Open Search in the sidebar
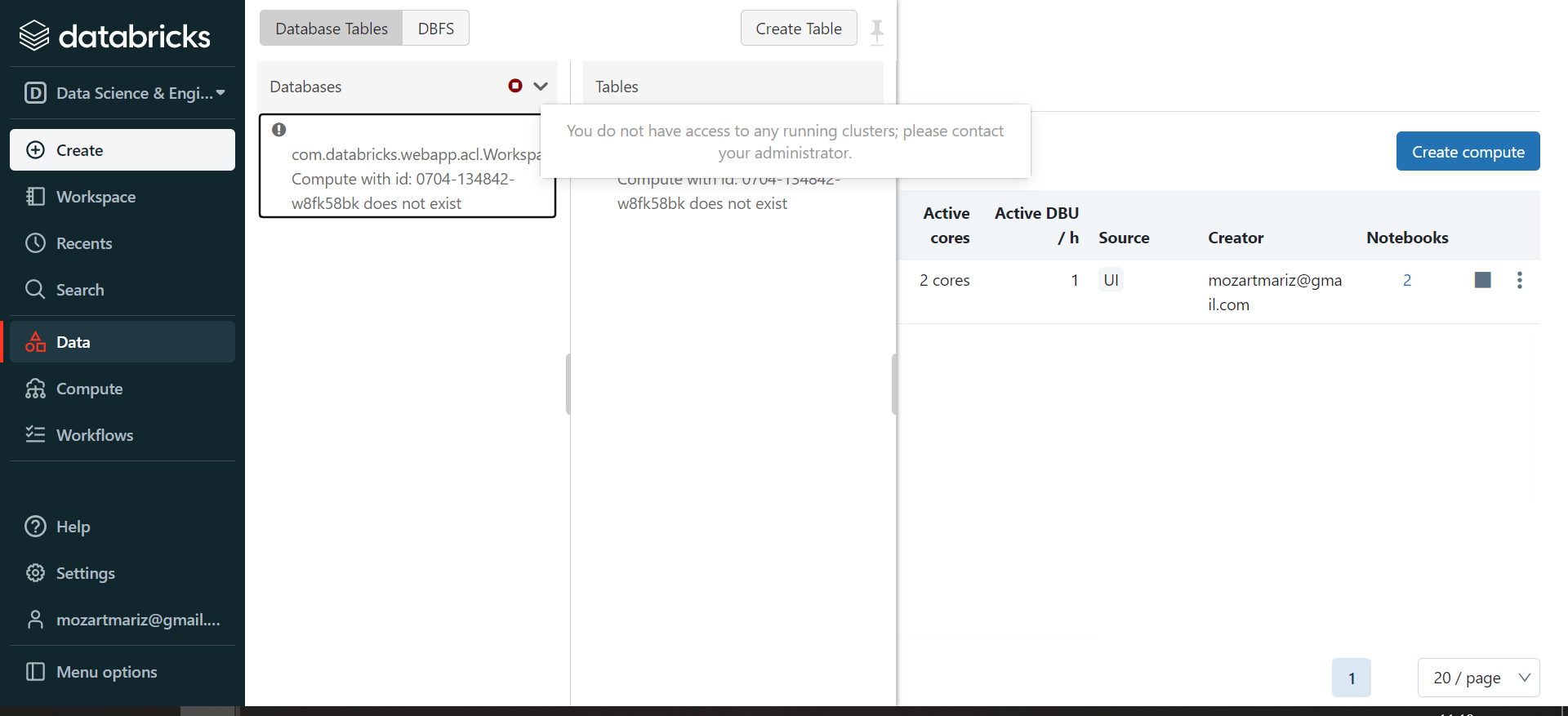Screen dimensions: 1568x716 122,290
